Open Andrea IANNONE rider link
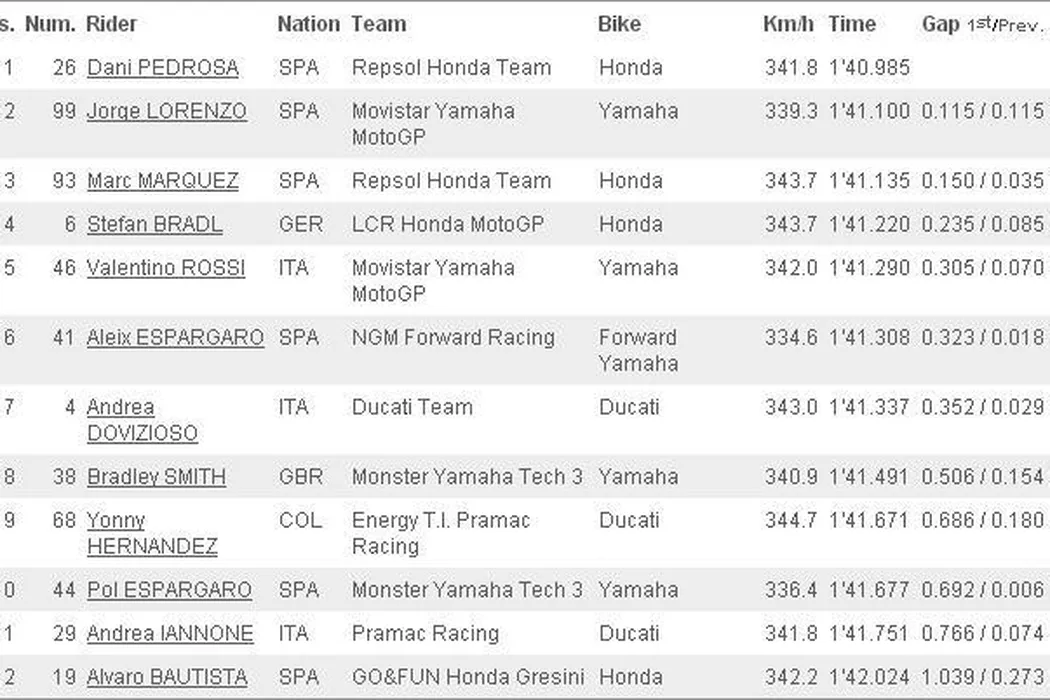Screen dimensions: 1050x700 [x=169, y=634]
